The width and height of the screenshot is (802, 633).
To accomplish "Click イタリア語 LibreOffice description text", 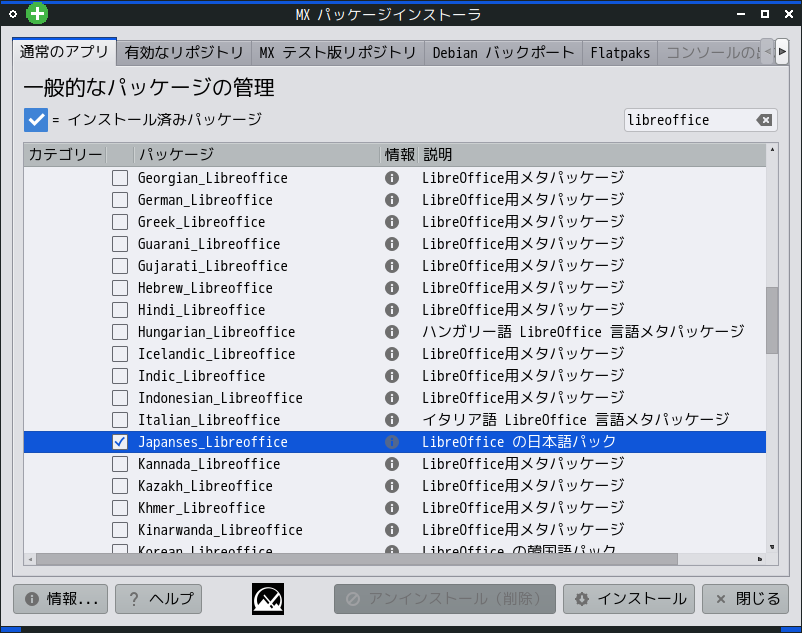I will (x=576, y=420).
